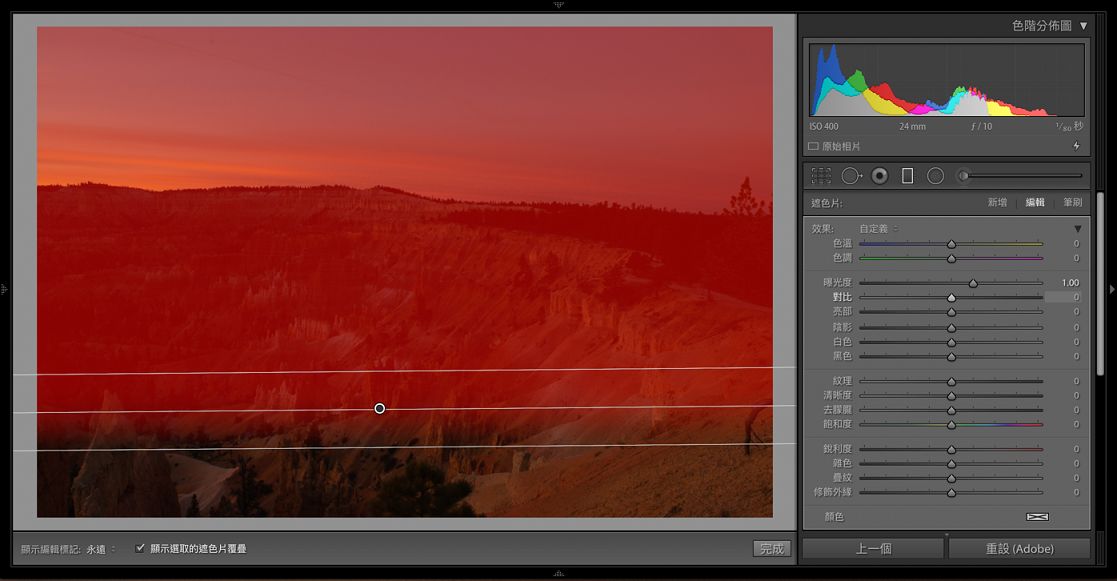Switch mask mode to 筆刷
The width and height of the screenshot is (1117, 581).
1073,203
